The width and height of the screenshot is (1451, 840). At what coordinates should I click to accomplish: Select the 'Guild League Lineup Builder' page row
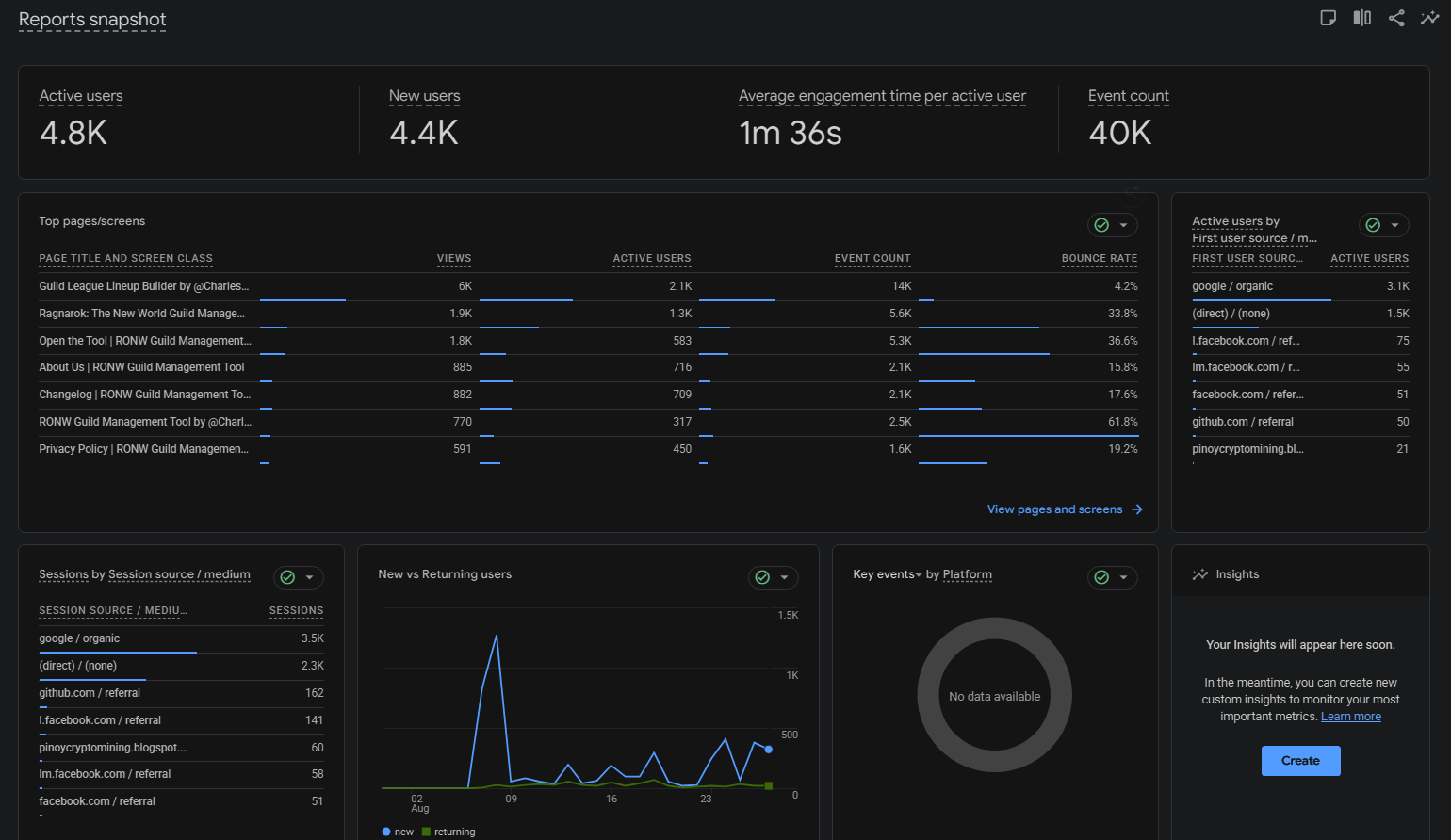[x=588, y=286]
